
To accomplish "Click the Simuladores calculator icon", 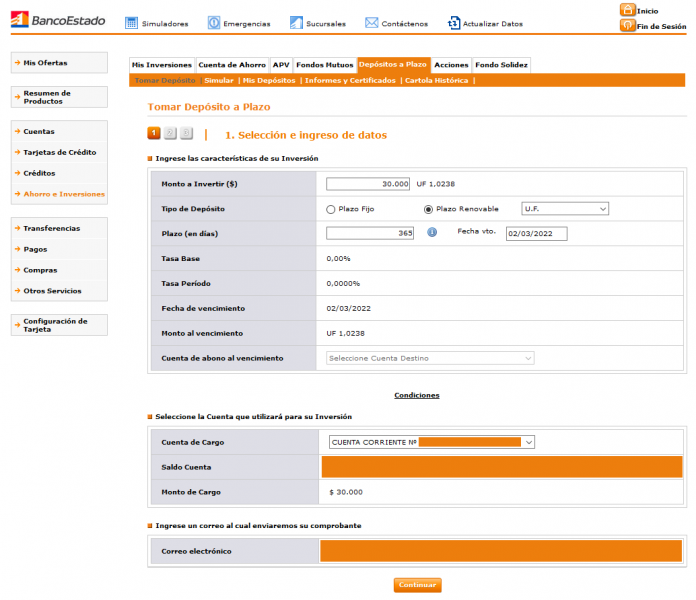I will pyautogui.click(x=132, y=23).
